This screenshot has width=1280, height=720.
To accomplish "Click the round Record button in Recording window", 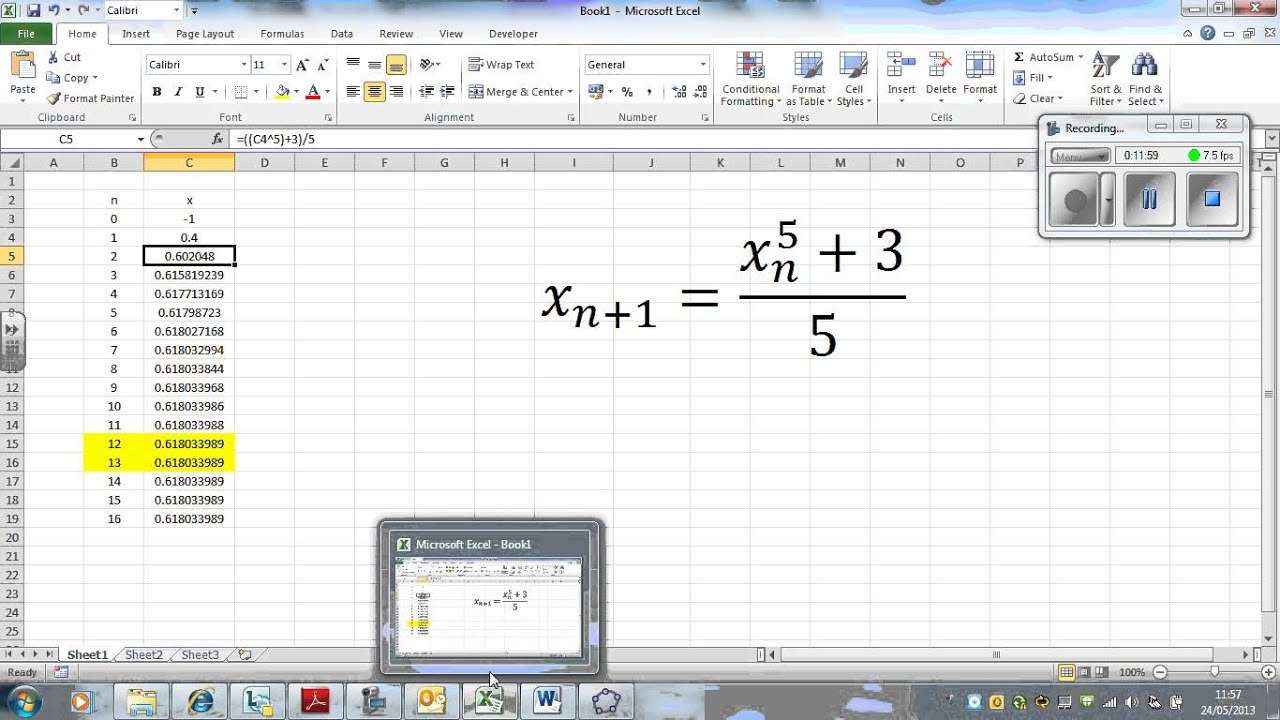I will pyautogui.click(x=1075, y=199).
